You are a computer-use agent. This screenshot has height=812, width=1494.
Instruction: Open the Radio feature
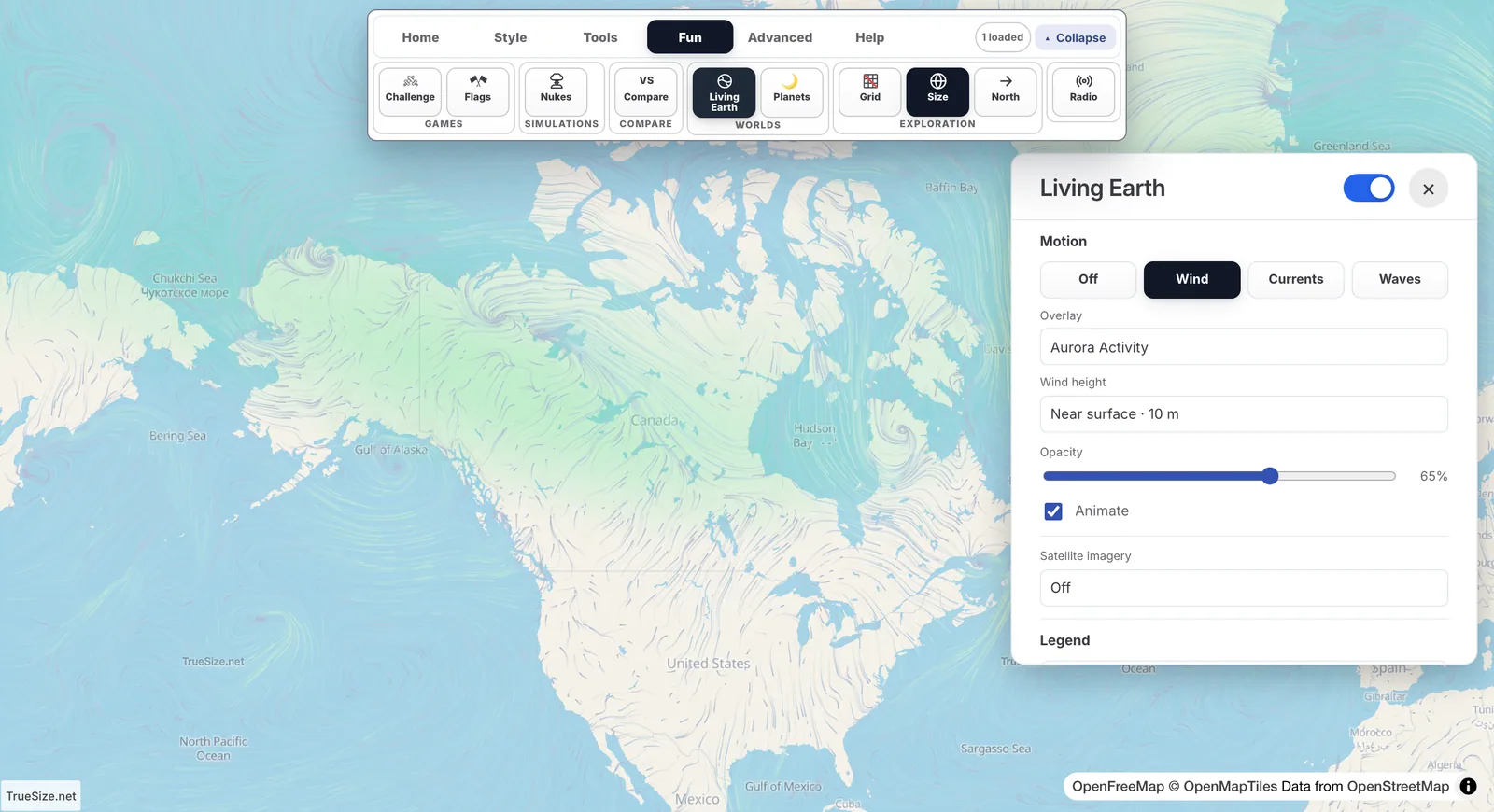coord(1083,91)
